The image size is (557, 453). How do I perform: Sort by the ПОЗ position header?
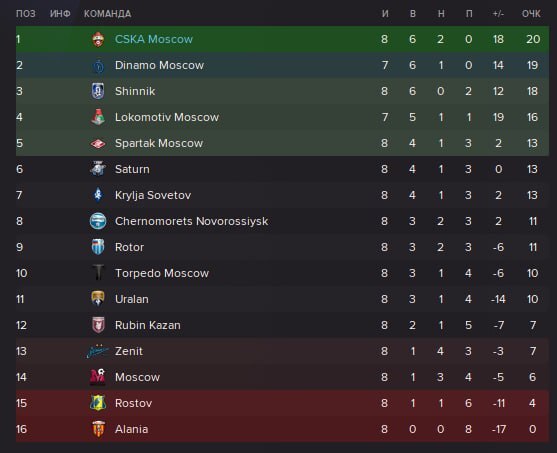point(26,14)
